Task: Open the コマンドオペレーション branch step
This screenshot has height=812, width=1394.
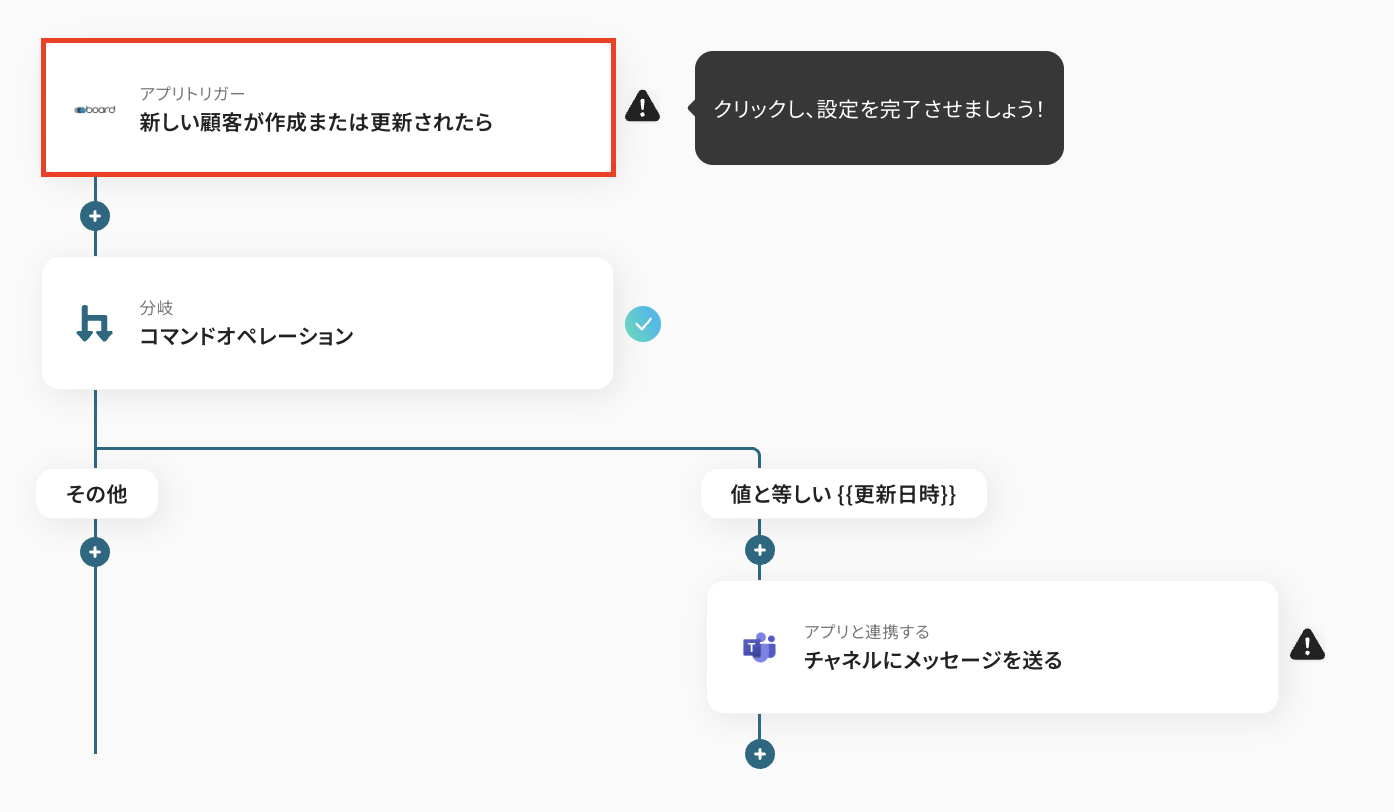Action: (247, 336)
